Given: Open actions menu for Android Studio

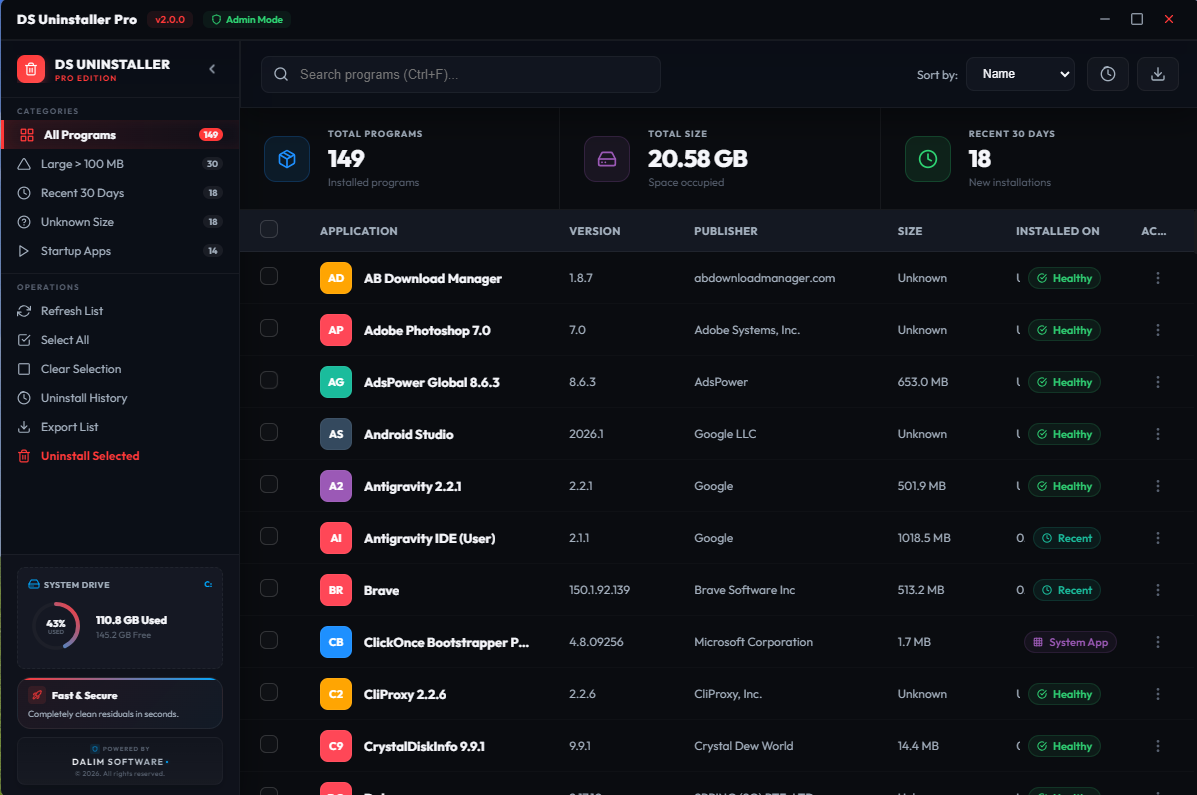Looking at the screenshot, I should (x=1157, y=434).
